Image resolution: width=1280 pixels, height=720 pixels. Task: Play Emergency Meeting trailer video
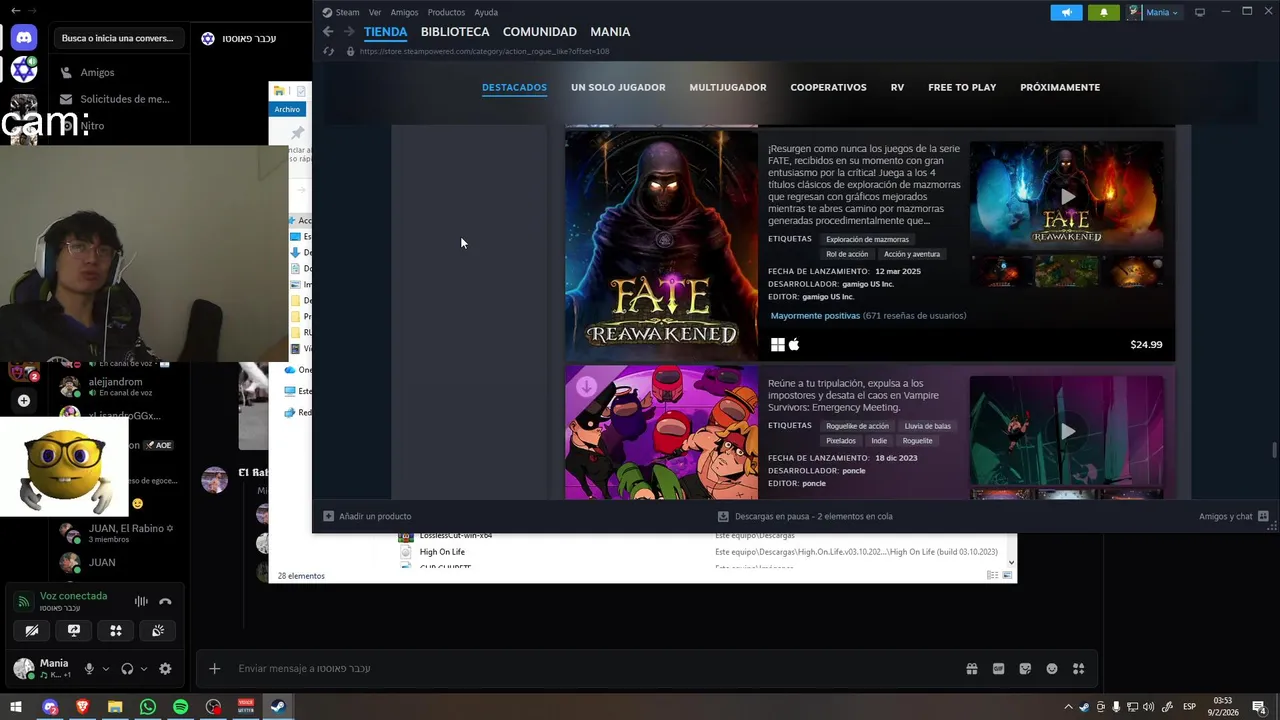(1067, 431)
